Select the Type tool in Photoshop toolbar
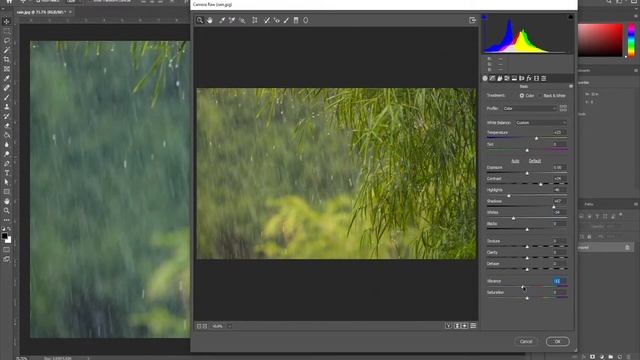Screen dimensions: 640x360 7,173
